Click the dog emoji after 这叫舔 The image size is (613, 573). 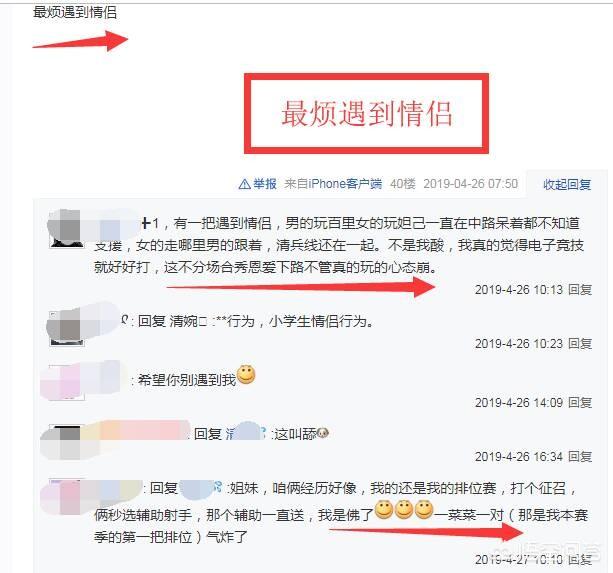pyautogui.click(x=323, y=433)
